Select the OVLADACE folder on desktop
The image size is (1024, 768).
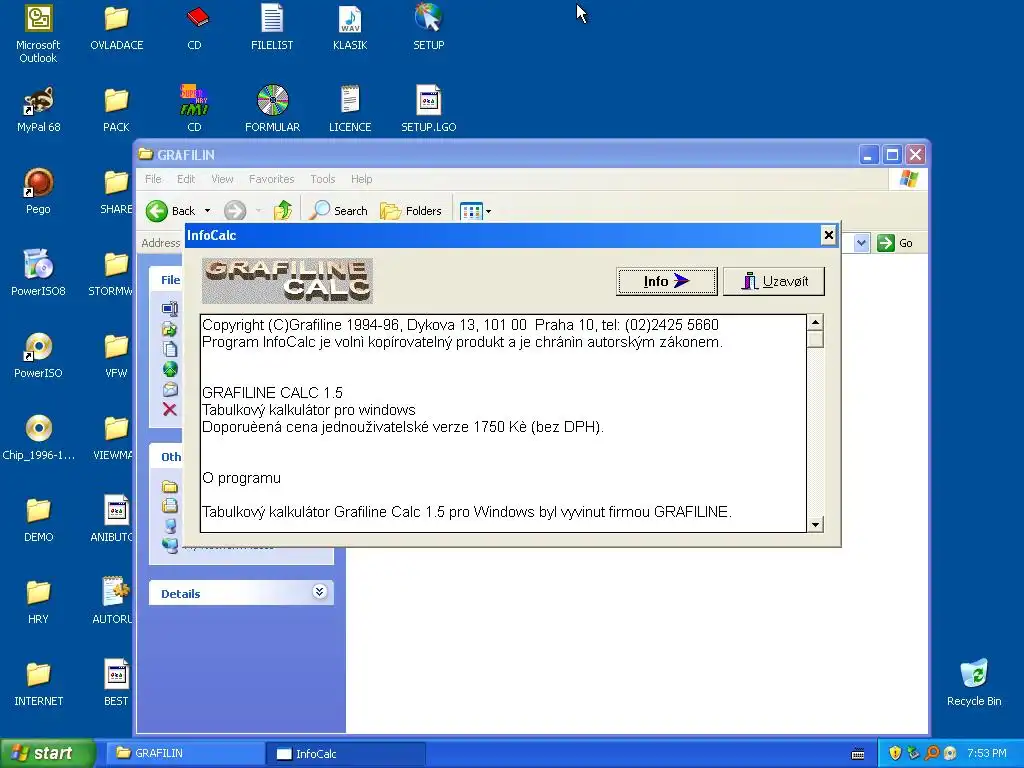tap(116, 27)
